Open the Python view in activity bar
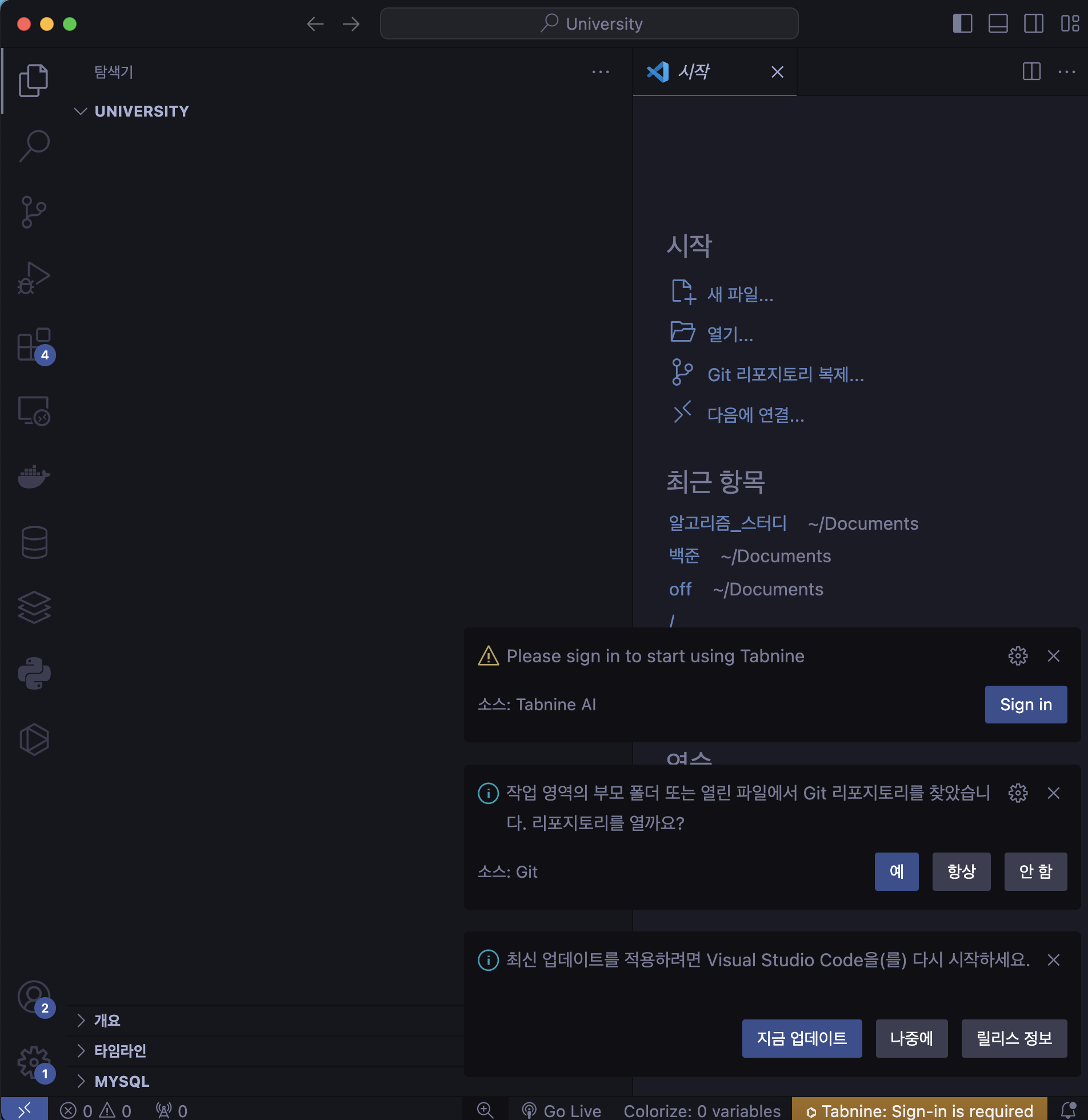This screenshot has width=1088, height=1120. (x=34, y=673)
